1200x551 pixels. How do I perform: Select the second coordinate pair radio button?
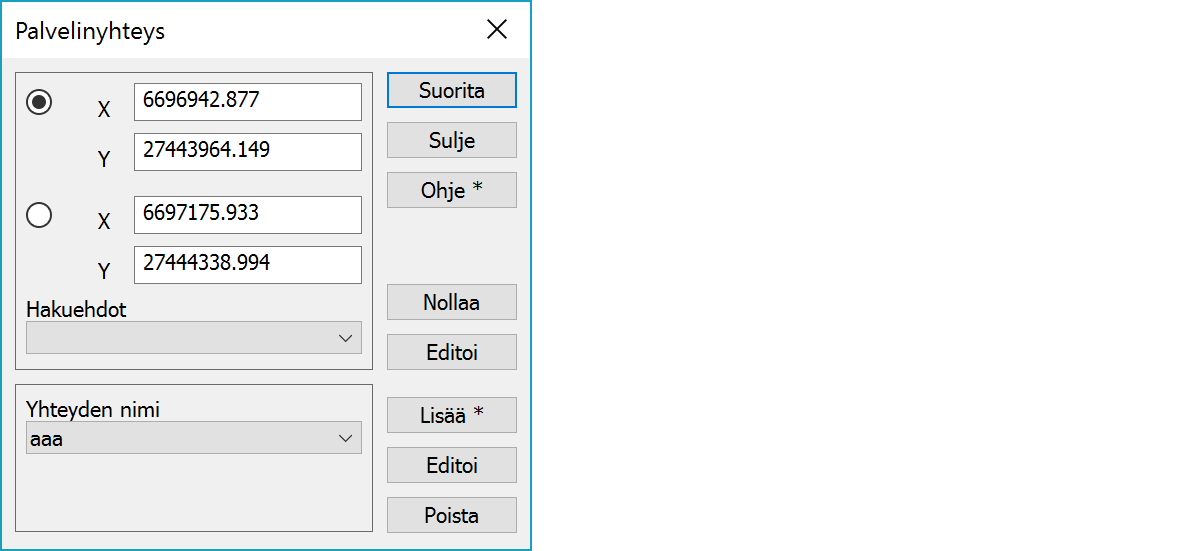coord(39,215)
